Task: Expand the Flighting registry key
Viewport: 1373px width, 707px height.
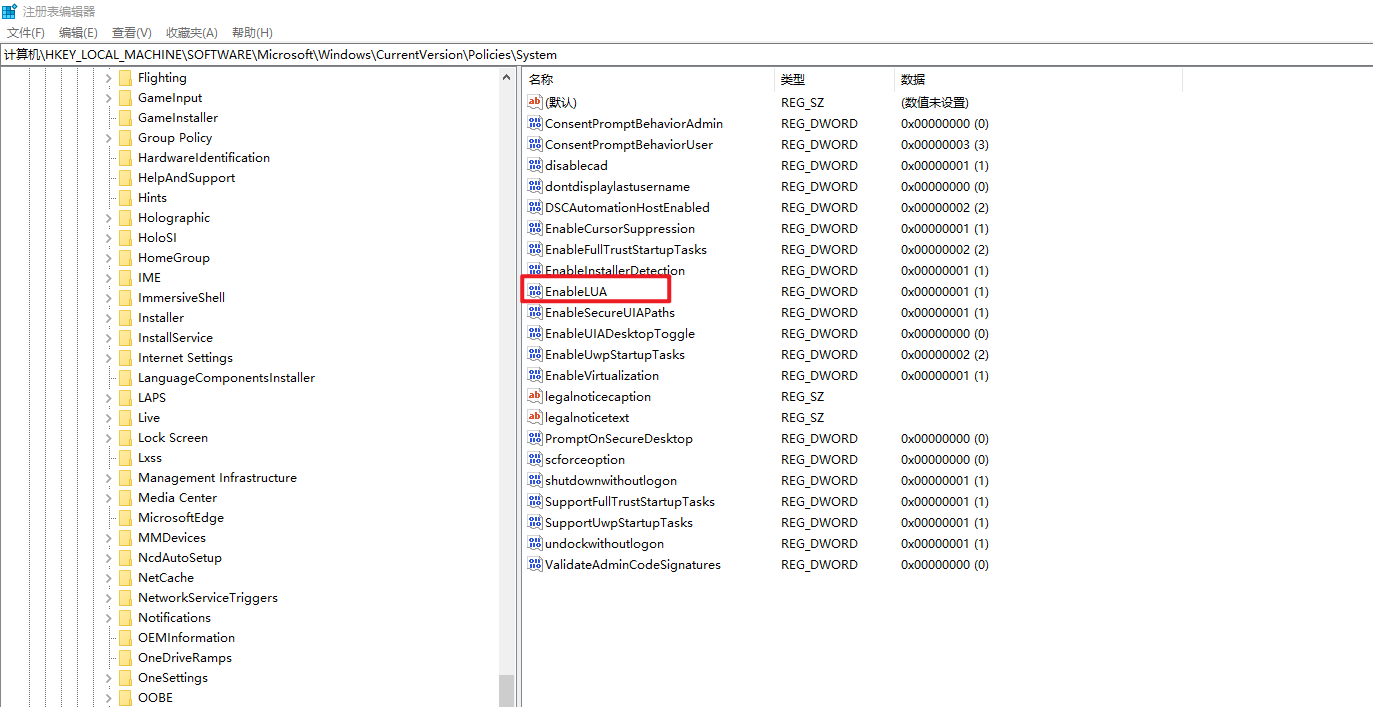Action: click(108, 78)
